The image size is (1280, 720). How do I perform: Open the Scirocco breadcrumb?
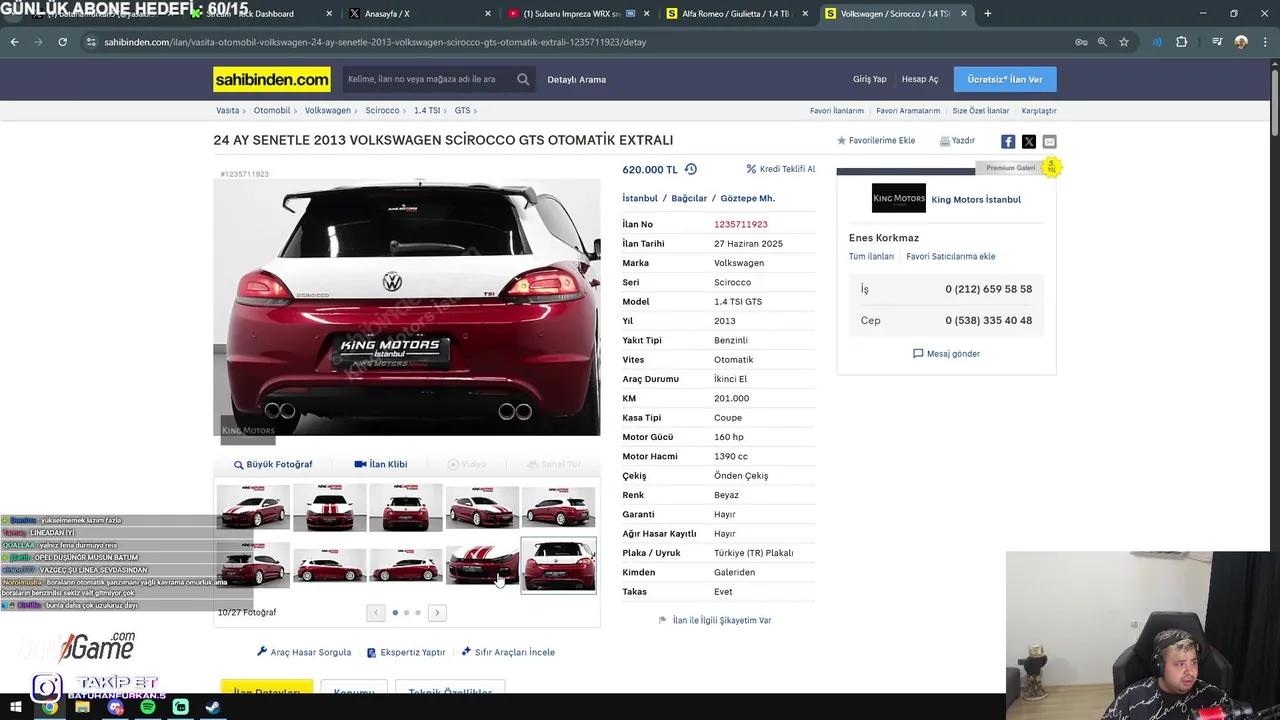click(x=382, y=111)
